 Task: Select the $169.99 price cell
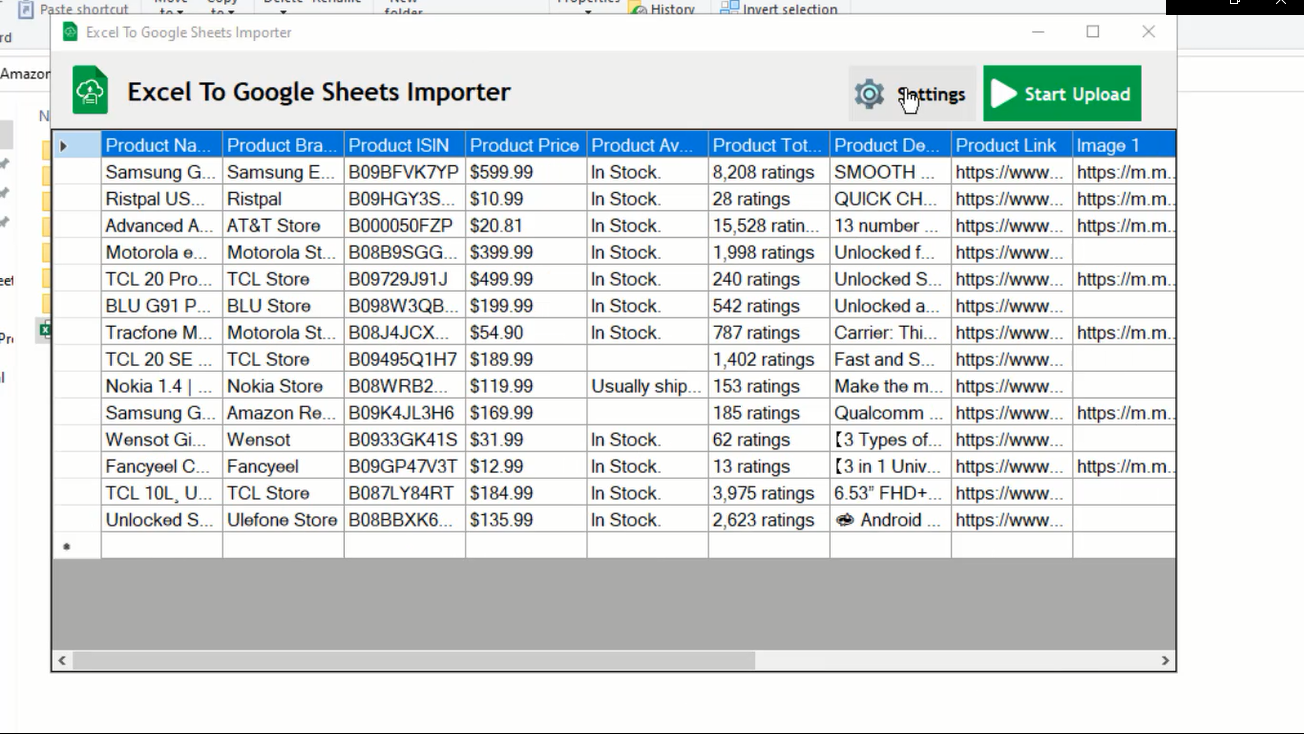(x=526, y=413)
